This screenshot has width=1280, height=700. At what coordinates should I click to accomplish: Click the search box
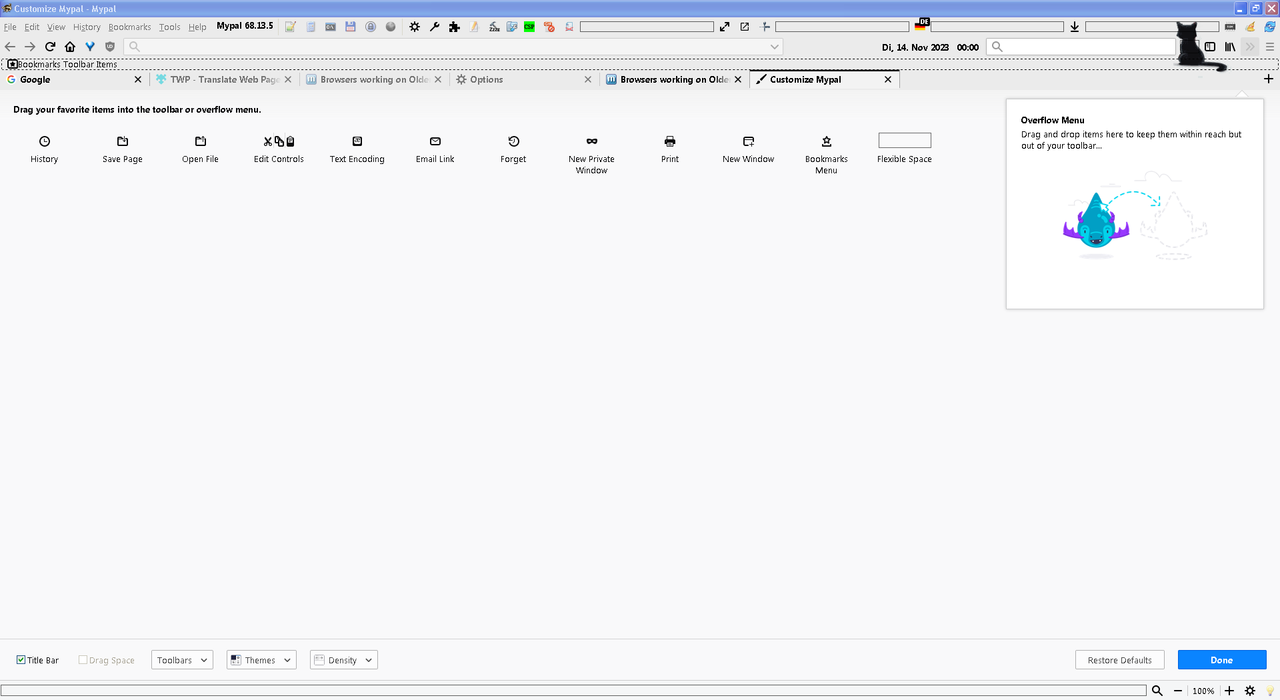tap(1081, 46)
